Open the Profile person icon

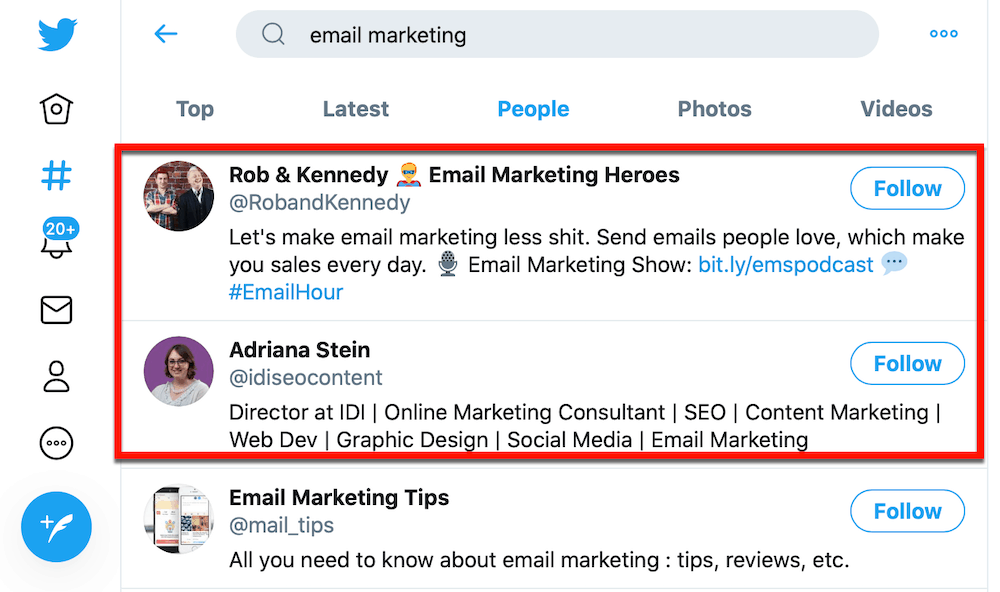point(57,377)
